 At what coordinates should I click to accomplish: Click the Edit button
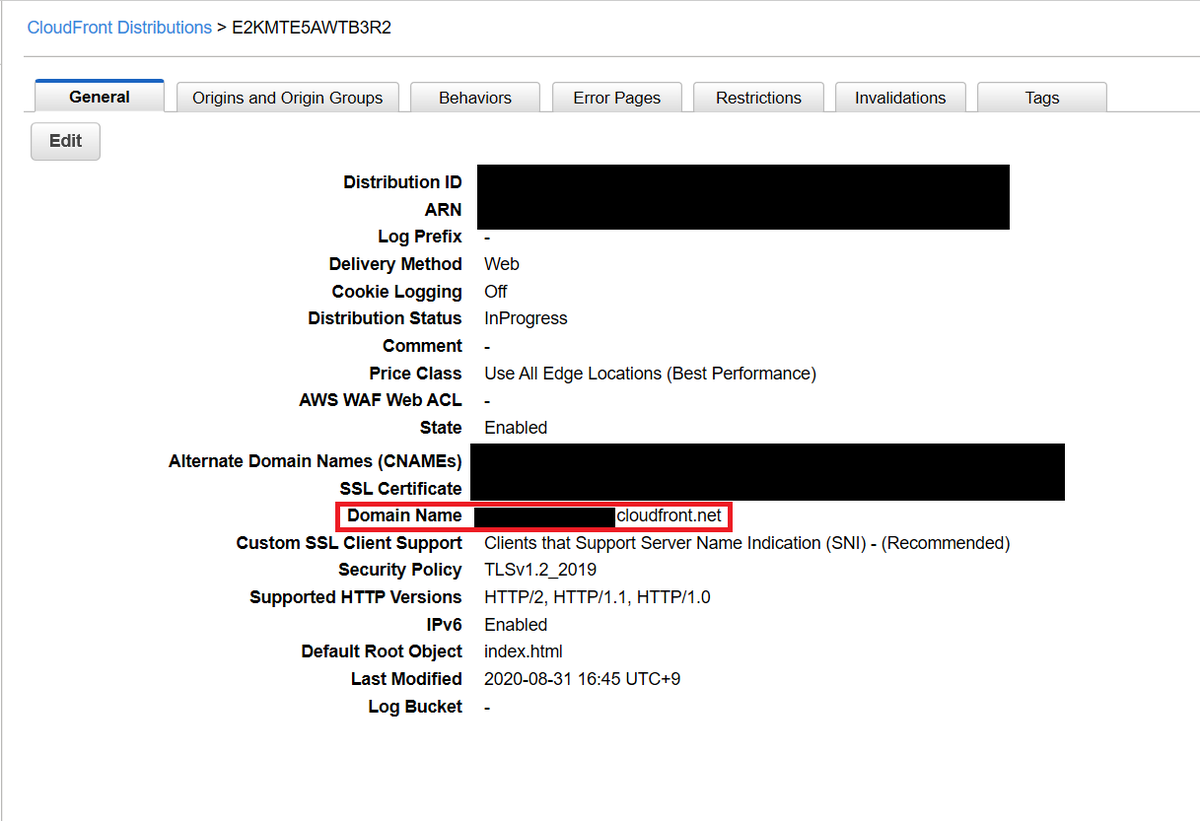click(x=65, y=141)
